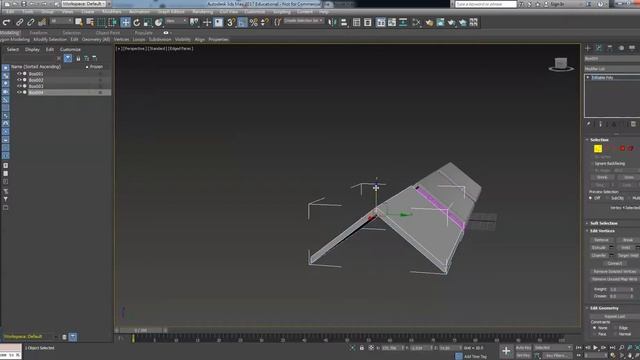640x360 pixels.
Task: Select the Select and Link tool
Action: [19, 22]
